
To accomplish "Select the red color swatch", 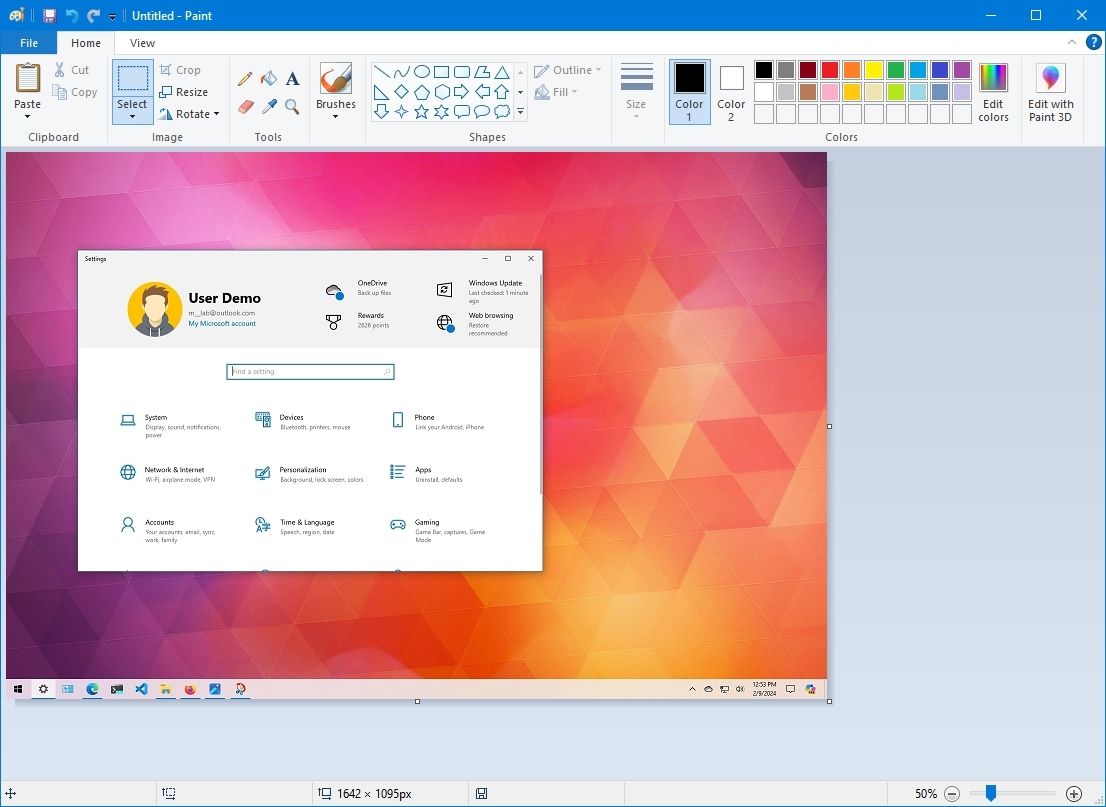I will [x=830, y=69].
